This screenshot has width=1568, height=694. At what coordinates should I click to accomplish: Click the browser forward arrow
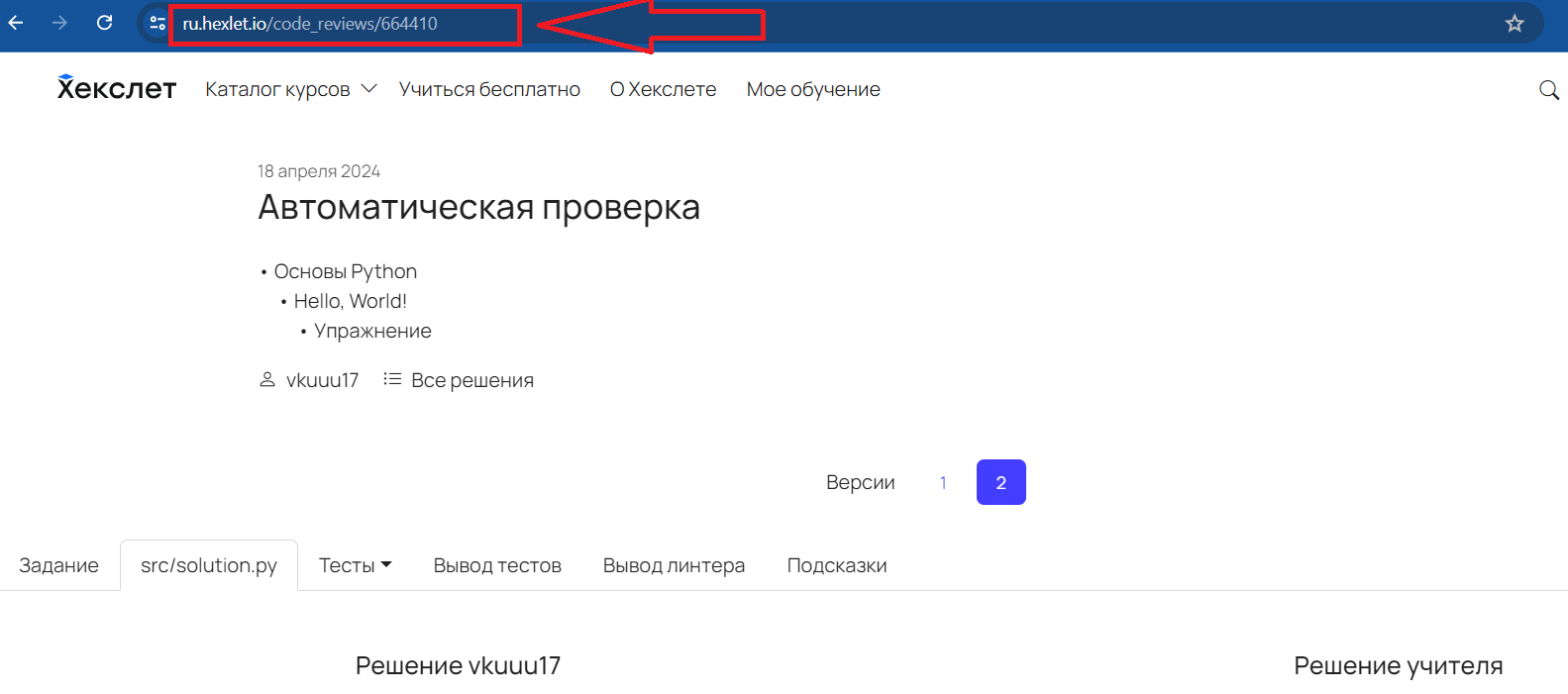(59, 23)
